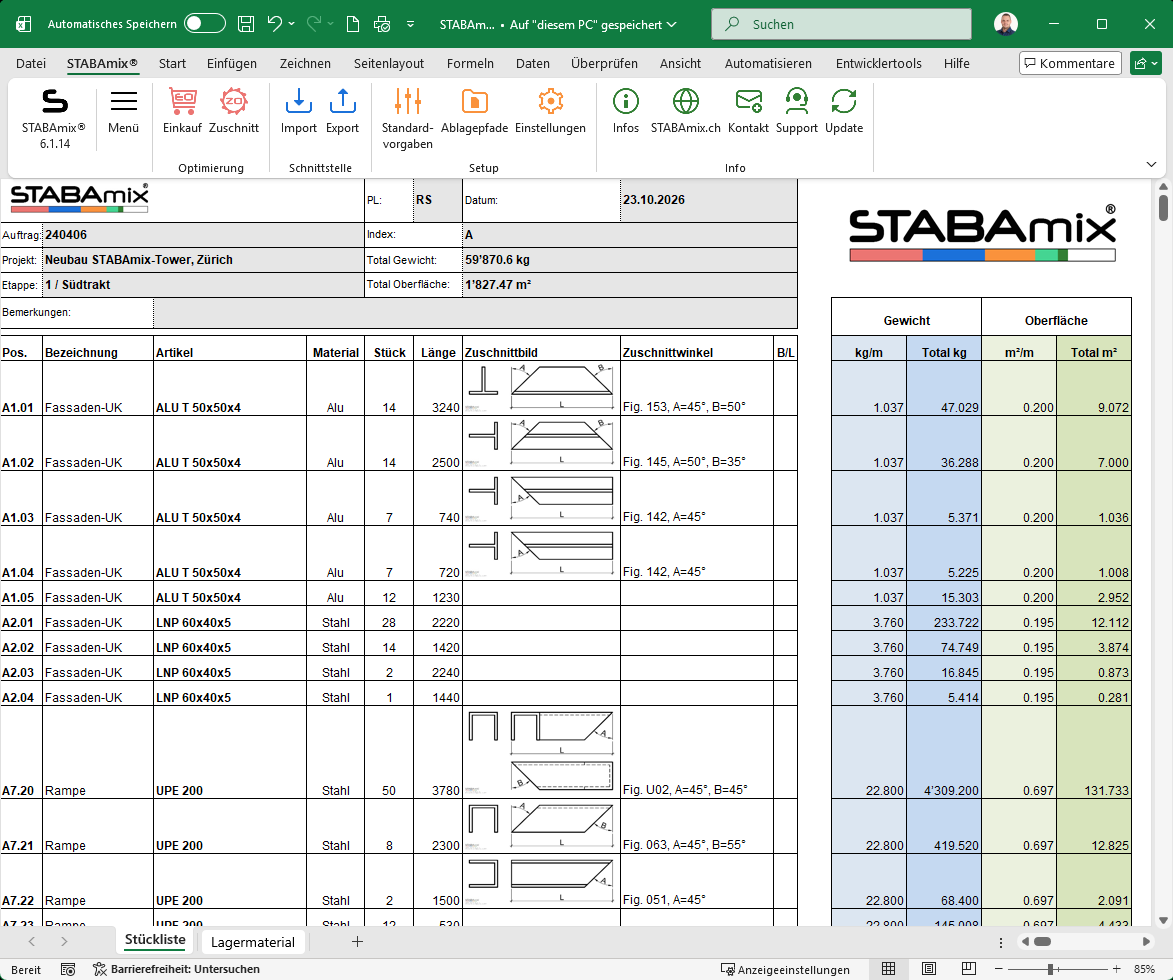Click the horizontal scrollbar thumb
1173x980 pixels.
click(1043, 942)
